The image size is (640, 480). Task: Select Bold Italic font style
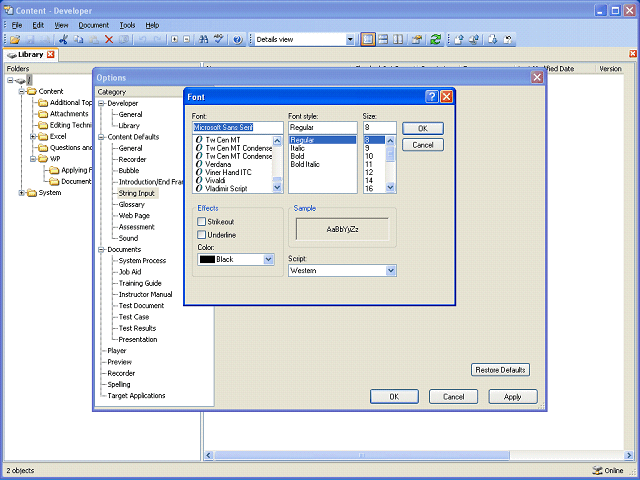coord(305,164)
